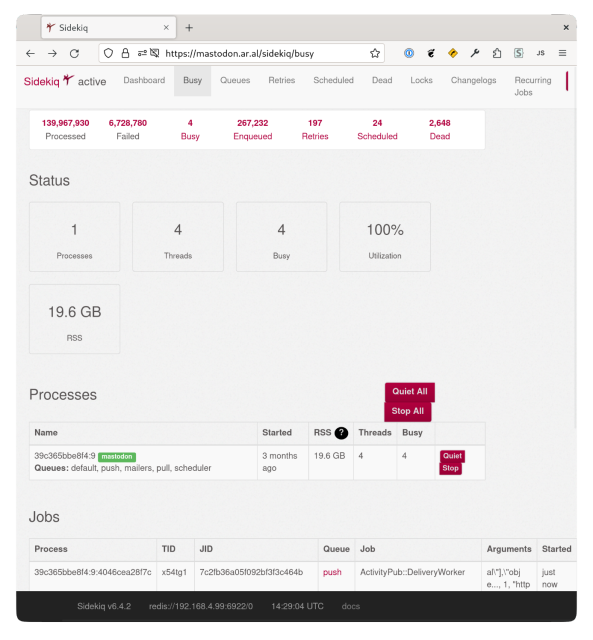Viewport: 593px width, 640px height.
Task: Go back with the browser back arrow
Action: coord(30,53)
